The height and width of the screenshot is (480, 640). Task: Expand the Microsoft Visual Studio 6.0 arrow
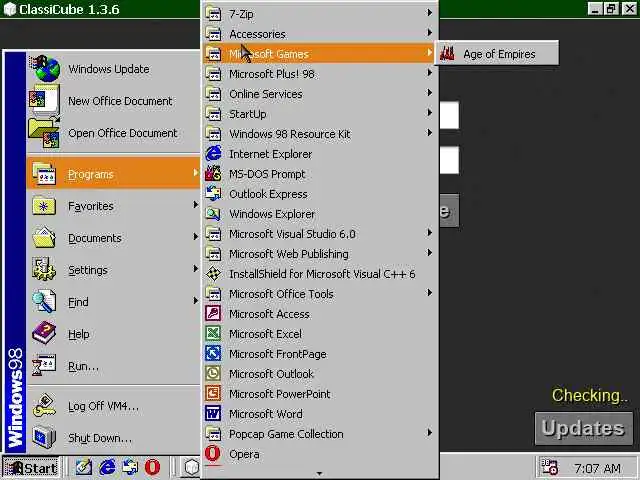[x=429, y=233]
